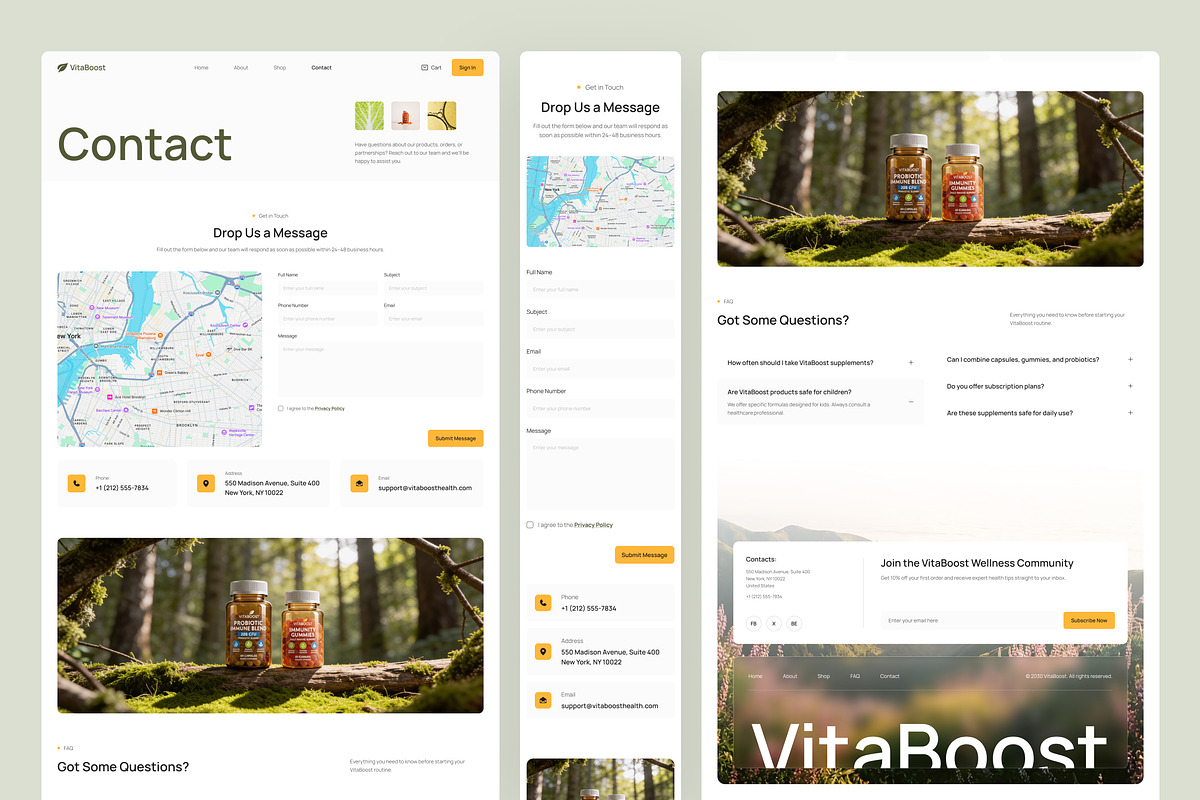1200x800 pixels.
Task: Click supplement bottles photo in right page
Action: (930, 179)
